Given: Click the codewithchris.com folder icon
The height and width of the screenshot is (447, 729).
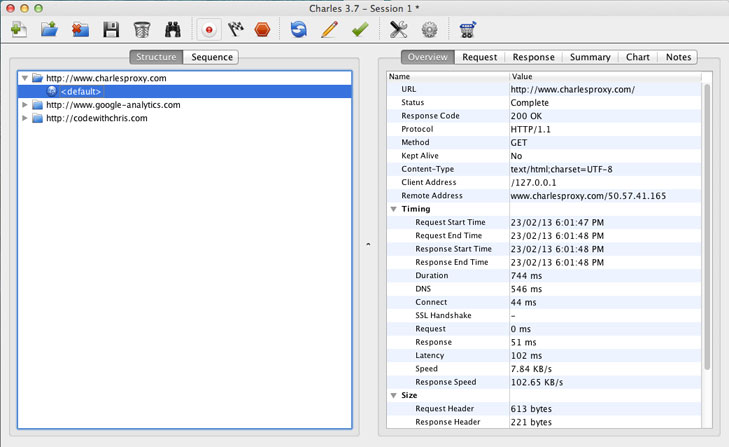Looking at the screenshot, I should click(37, 118).
